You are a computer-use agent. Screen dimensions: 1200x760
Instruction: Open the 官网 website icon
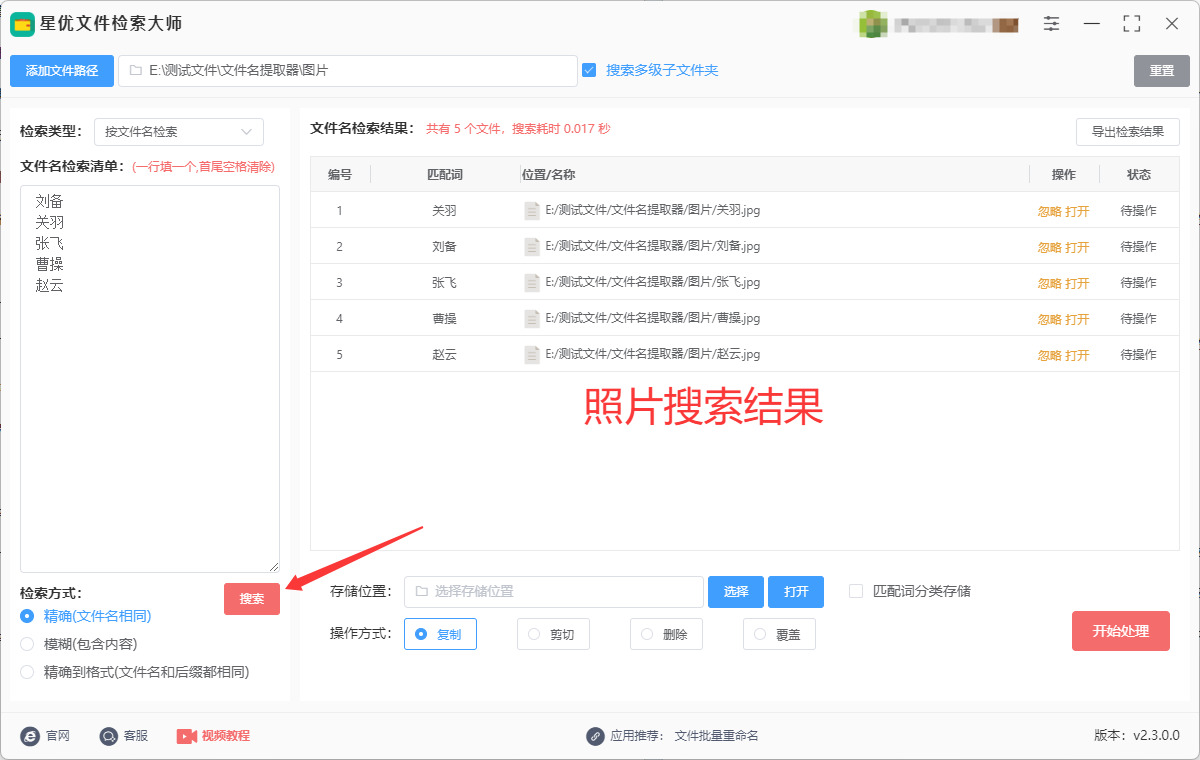point(30,736)
